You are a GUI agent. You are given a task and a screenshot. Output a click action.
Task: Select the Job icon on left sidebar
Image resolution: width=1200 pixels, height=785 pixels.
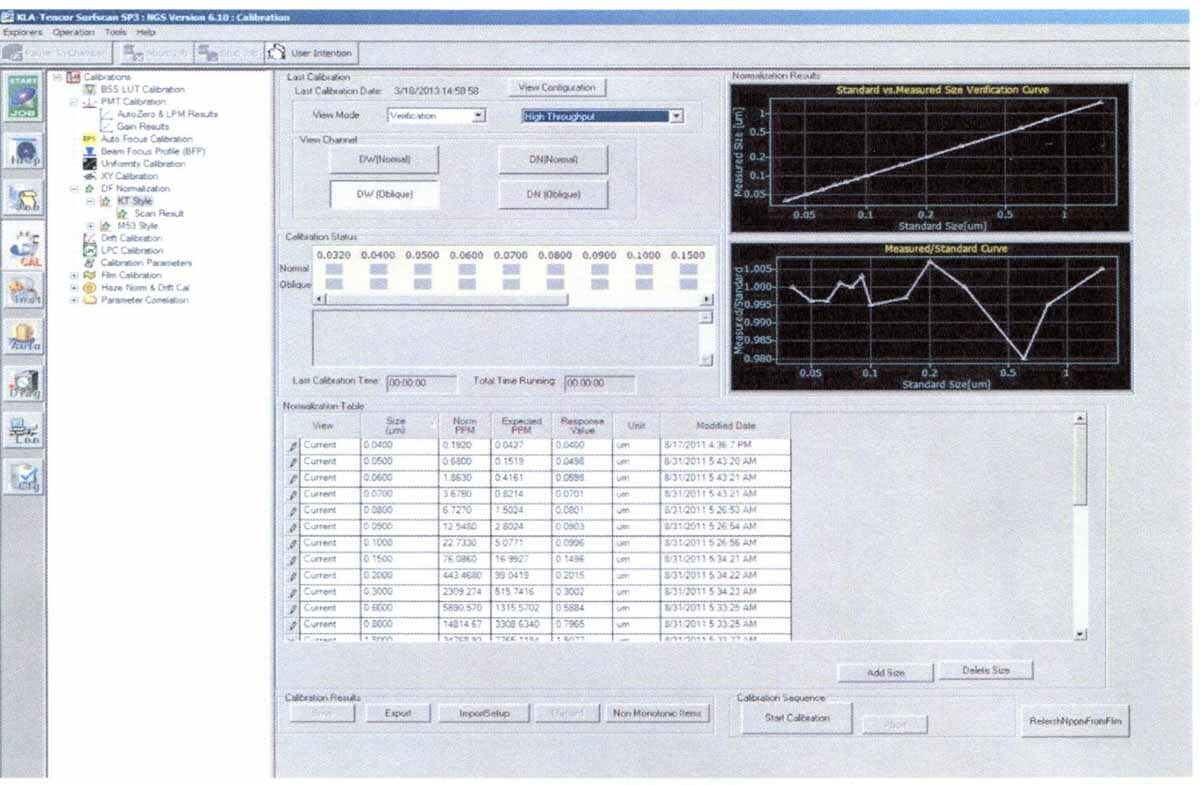[x=25, y=195]
